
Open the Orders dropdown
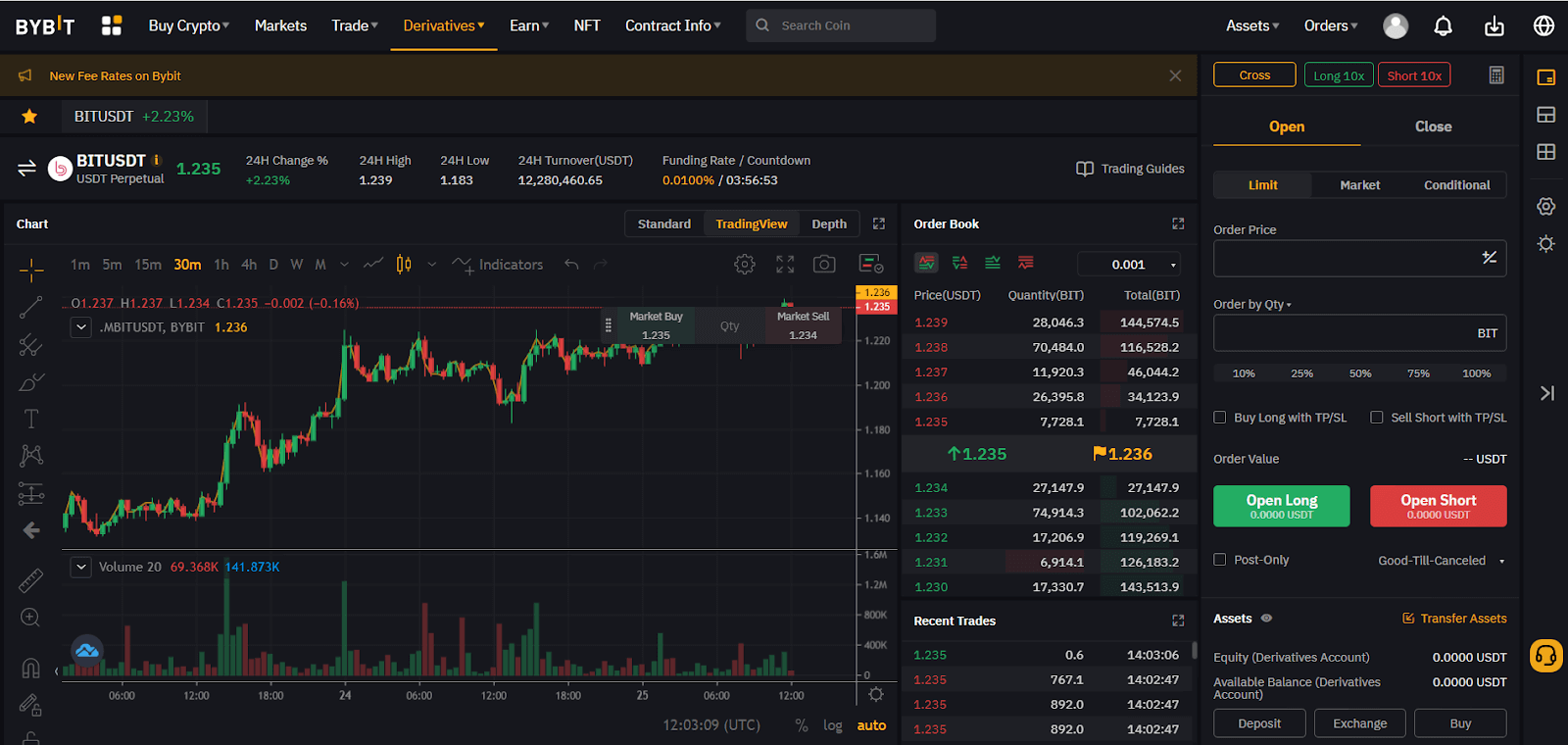coord(1331,25)
